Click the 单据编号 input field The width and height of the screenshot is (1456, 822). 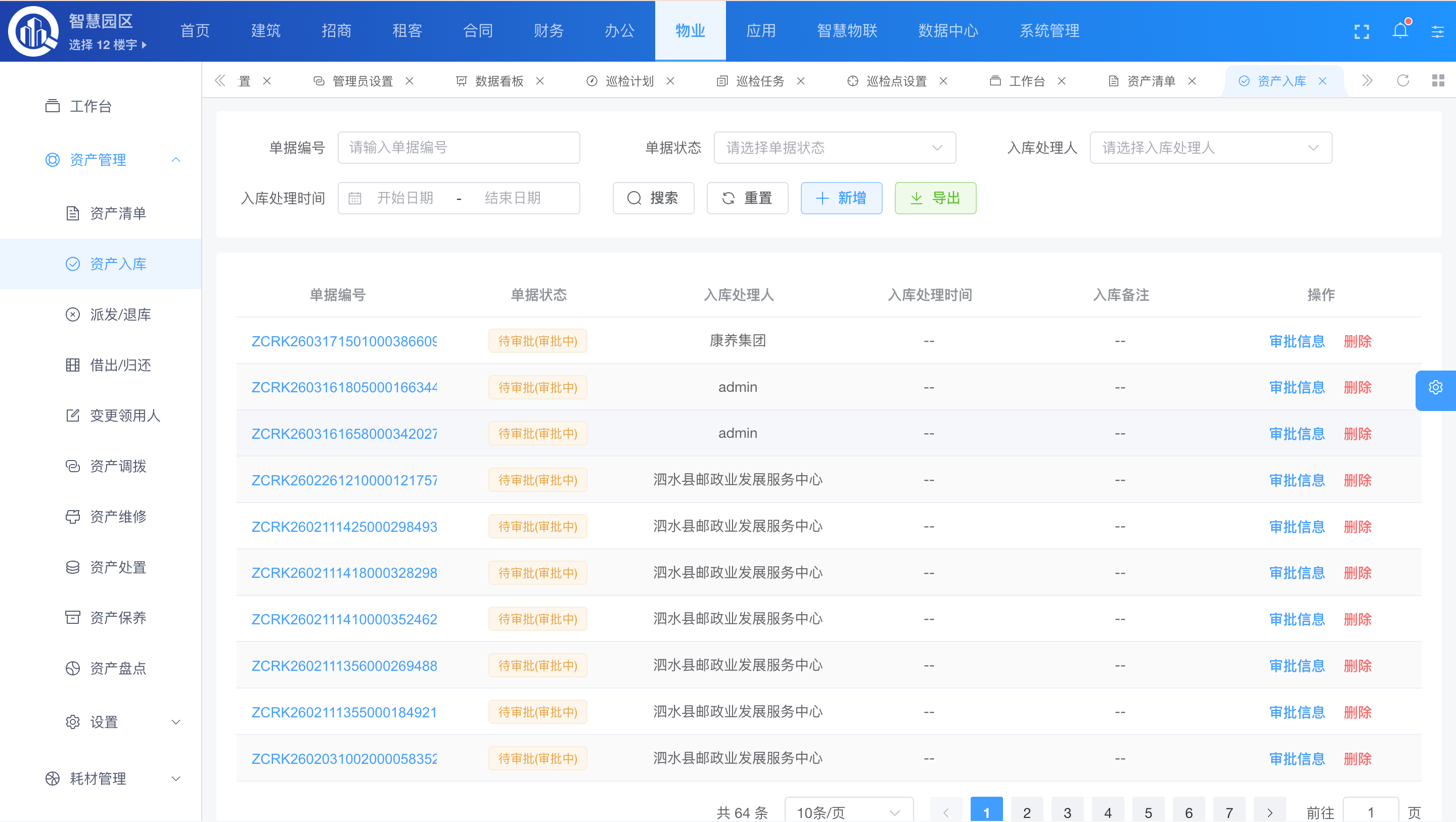coord(459,148)
